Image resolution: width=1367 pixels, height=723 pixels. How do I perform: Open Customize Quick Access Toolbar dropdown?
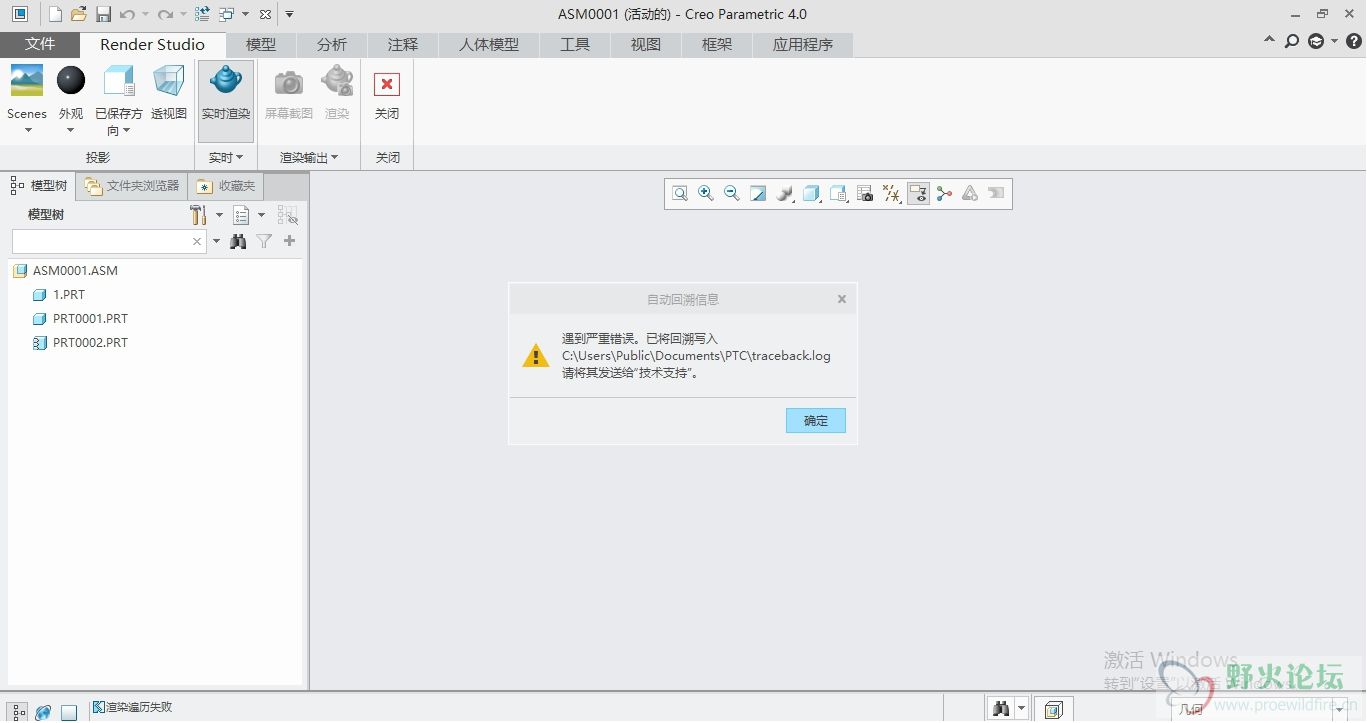pyautogui.click(x=290, y=14)
